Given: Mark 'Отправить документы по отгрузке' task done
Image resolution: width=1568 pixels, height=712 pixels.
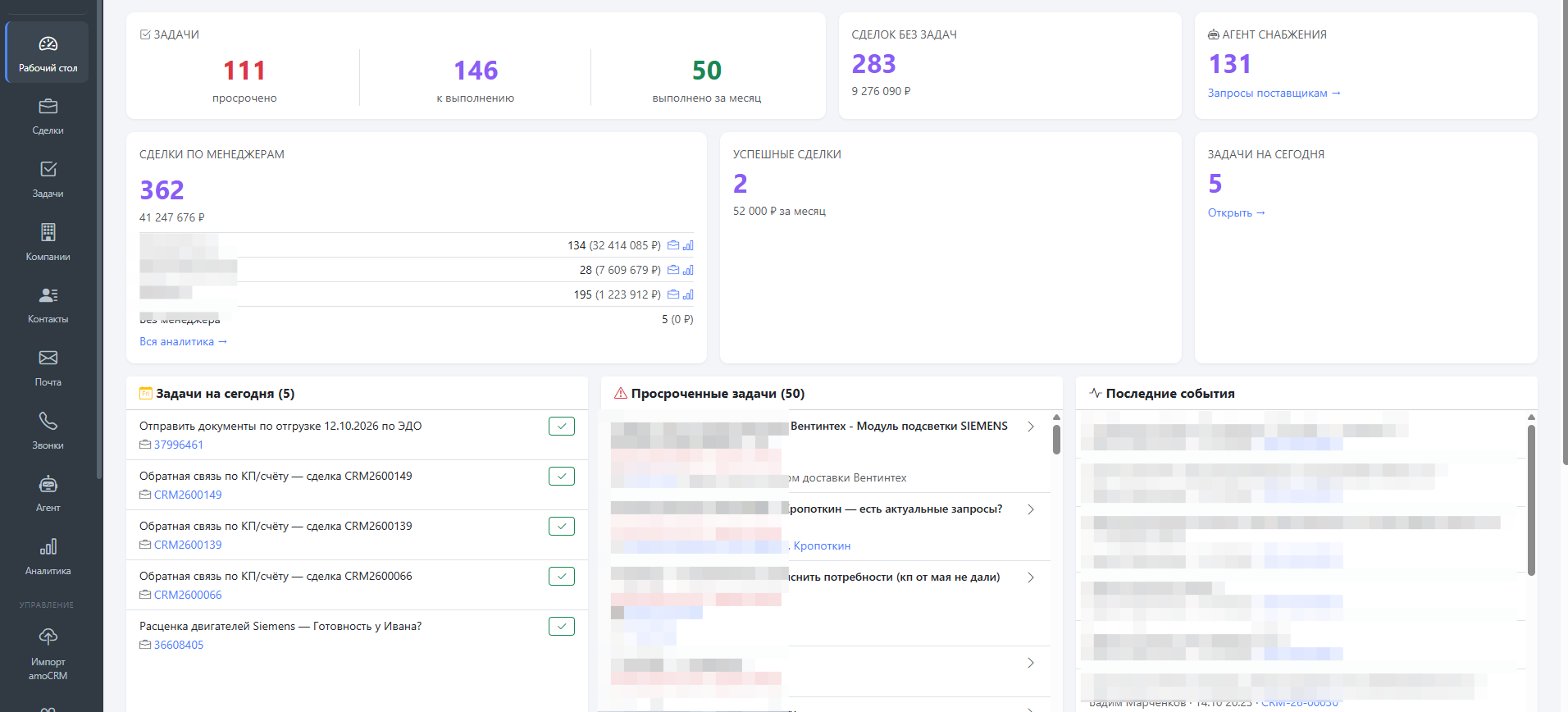Looking at the screenshot, I should pos(562,427).
